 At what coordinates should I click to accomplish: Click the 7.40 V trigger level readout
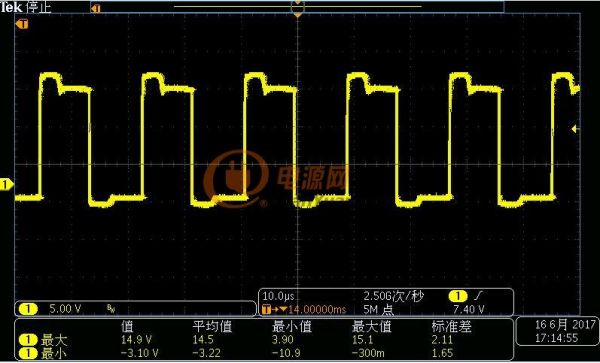(468, 309)
